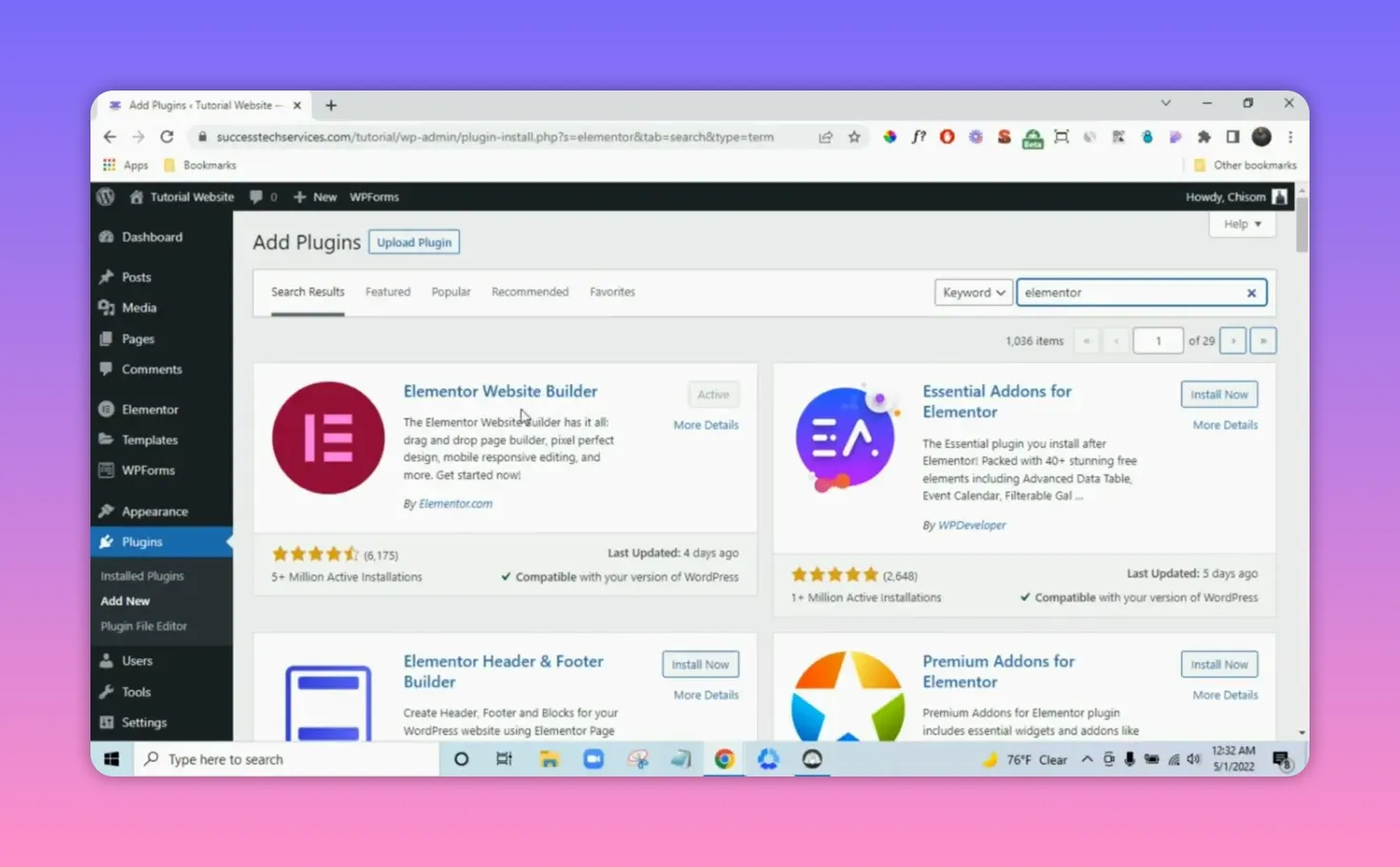Screen dimensions: 1400x867
Task: Open Elementor Header & Footer Builder title
Action: [x=503, y=672]
